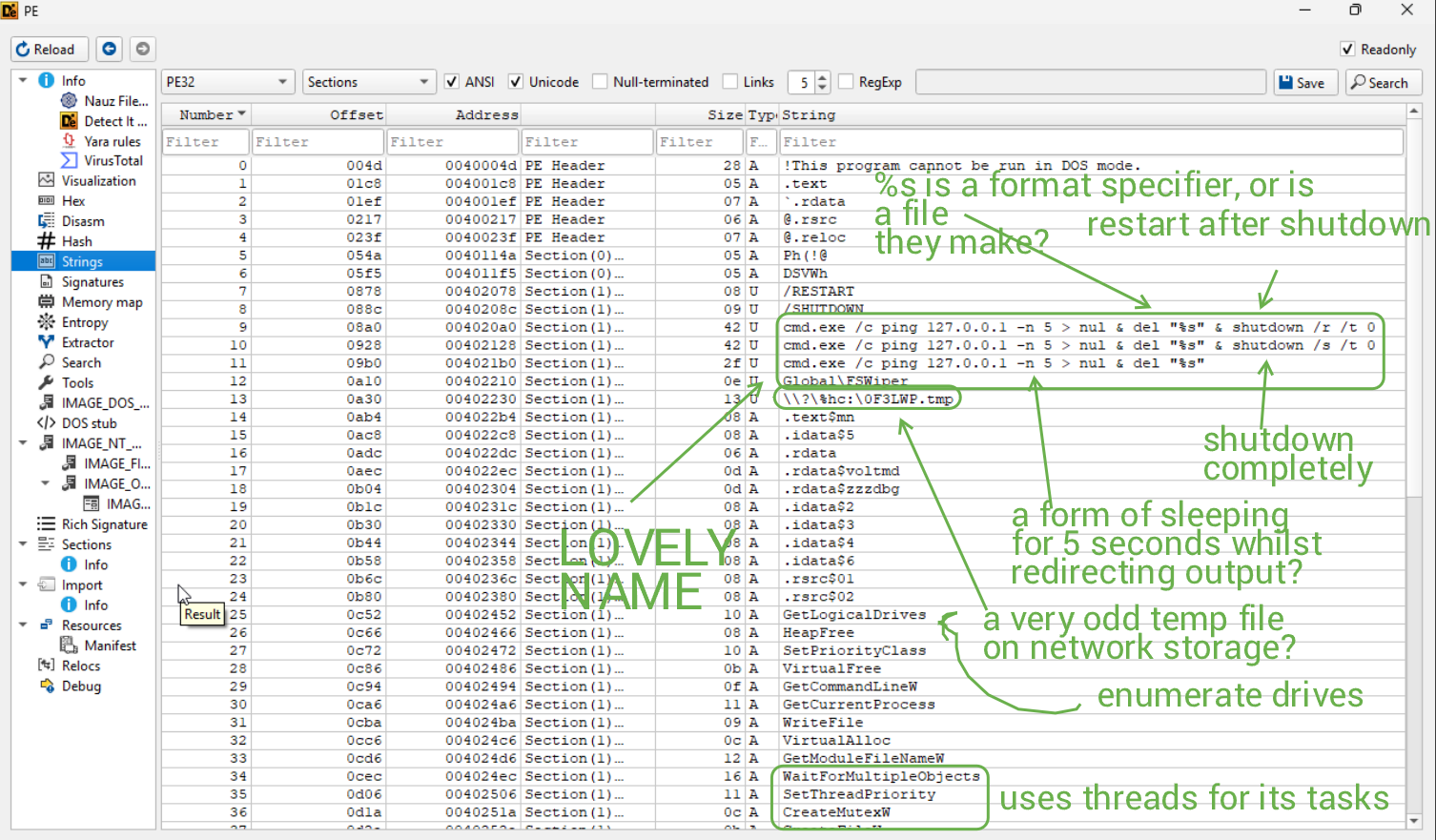Open the Disasm view
The image size is (1436, 840).
(x=83, y=221)
